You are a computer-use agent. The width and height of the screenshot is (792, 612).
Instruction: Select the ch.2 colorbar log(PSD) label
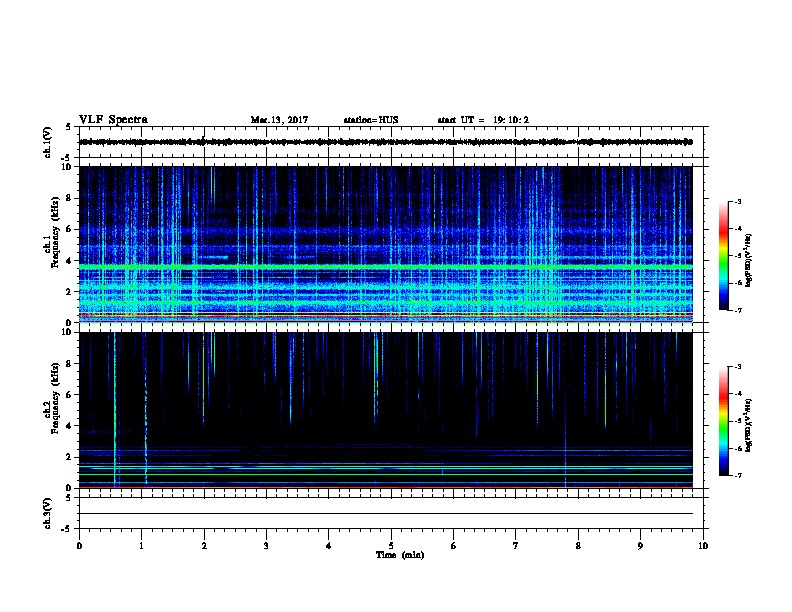tap(749, 425)
